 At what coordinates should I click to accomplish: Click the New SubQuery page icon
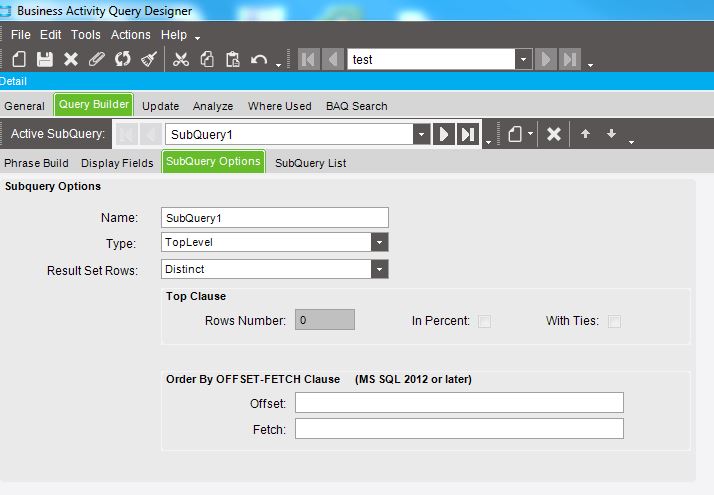(x=515, y=134)
